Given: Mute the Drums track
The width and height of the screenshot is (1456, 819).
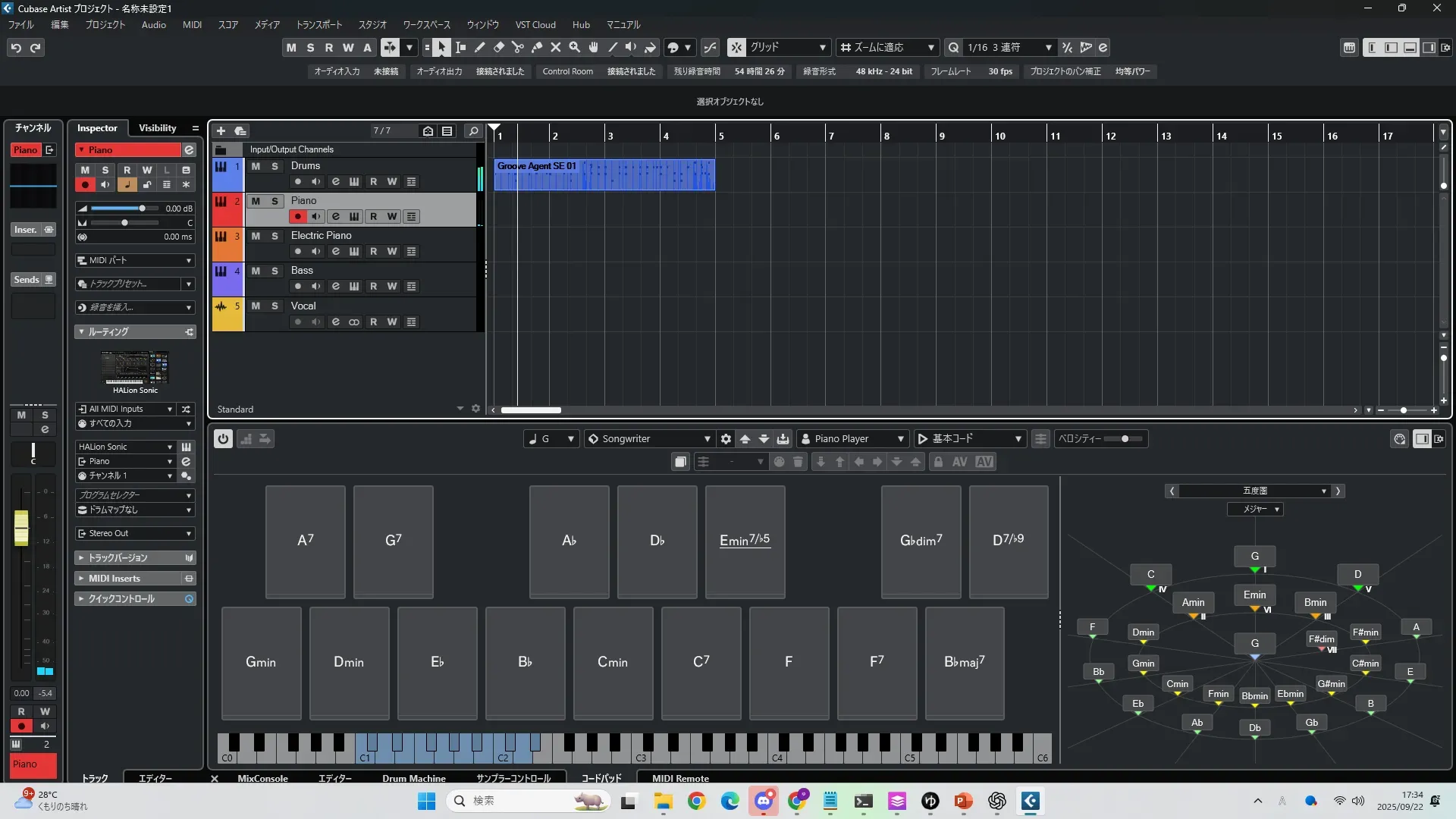Looking at the screenshot, I should [256, 166].
